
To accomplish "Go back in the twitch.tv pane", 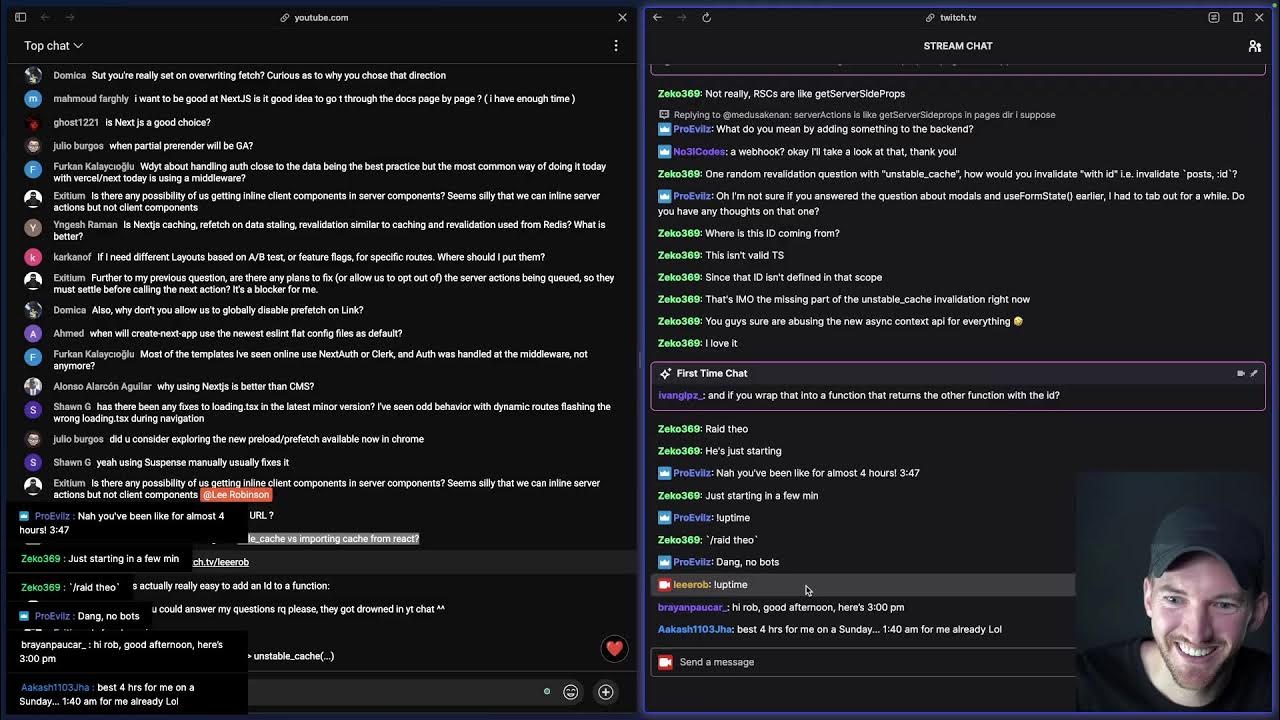I will click(657, 17).
